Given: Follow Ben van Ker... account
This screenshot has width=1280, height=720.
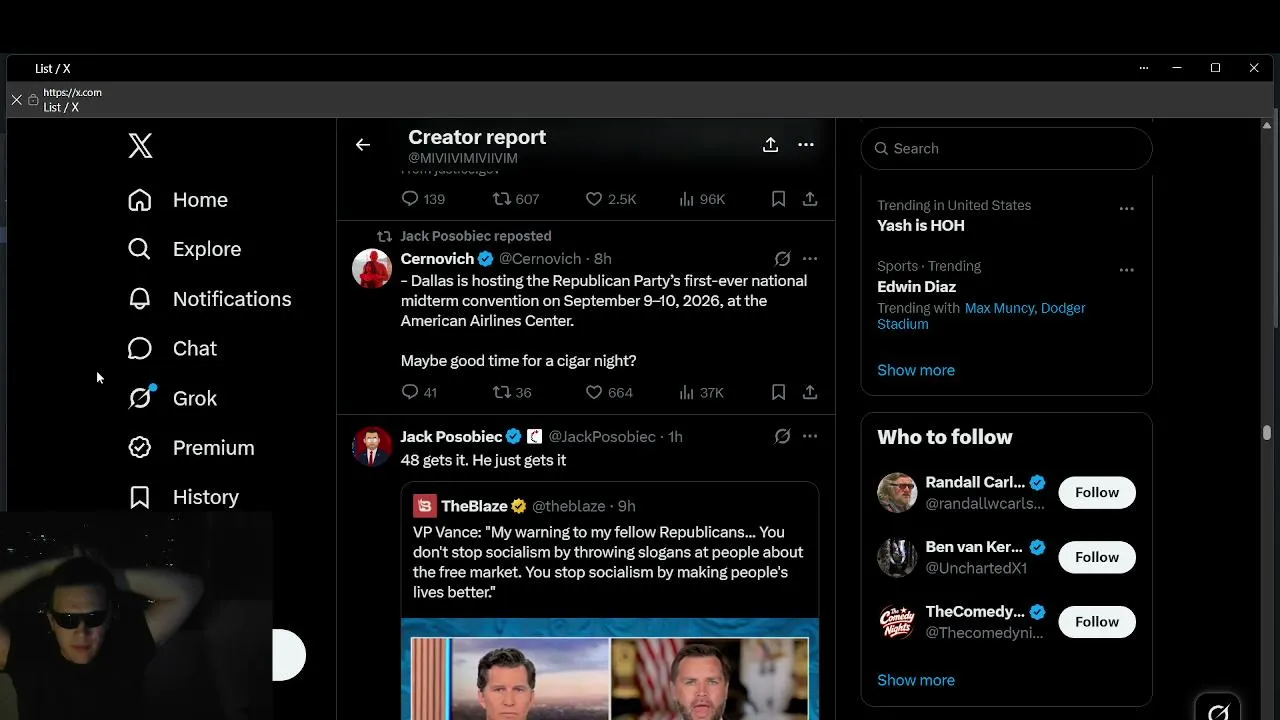Looking at the screenshot, I should coord(1097,557).
